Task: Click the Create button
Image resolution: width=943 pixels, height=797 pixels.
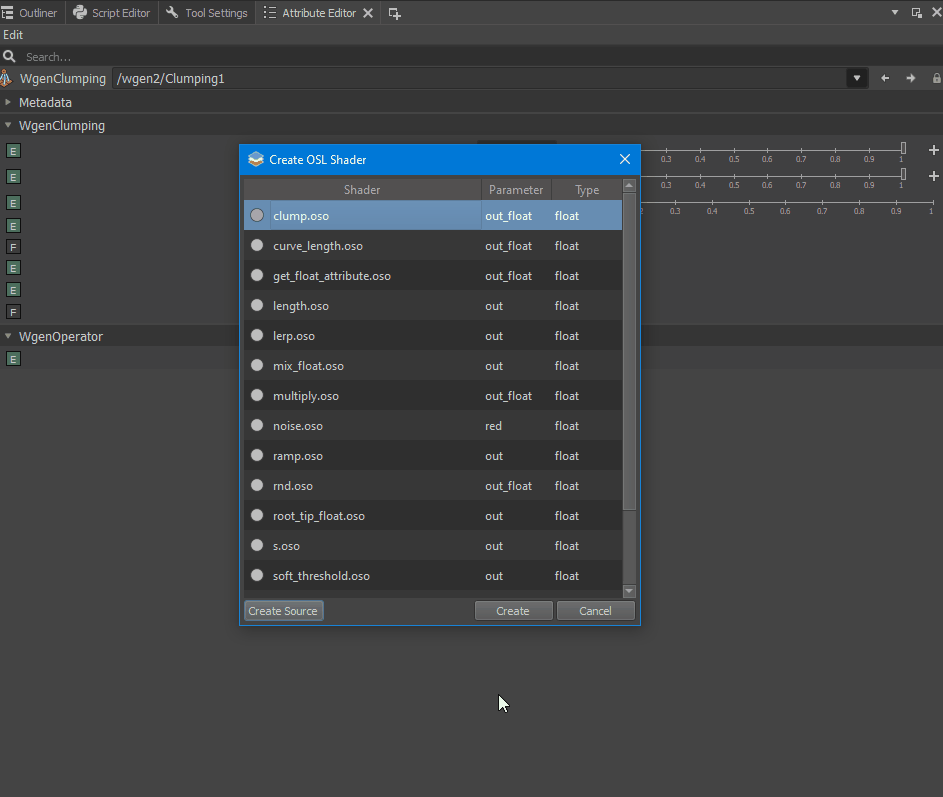Action: pyautogui.click(x=513, y=611)
